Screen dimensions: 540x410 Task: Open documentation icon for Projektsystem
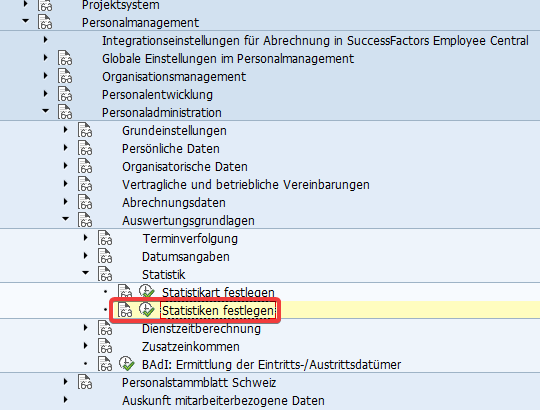(45, 5)
